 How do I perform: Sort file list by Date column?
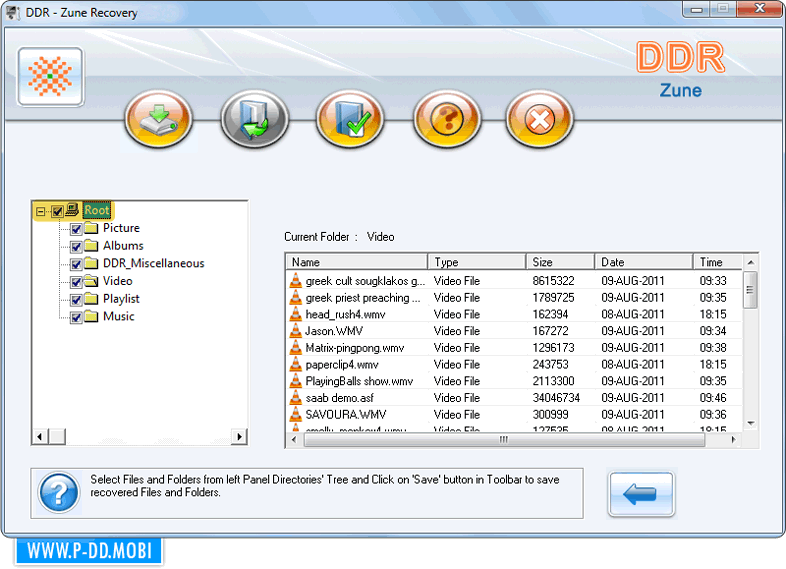pos(644,262)
